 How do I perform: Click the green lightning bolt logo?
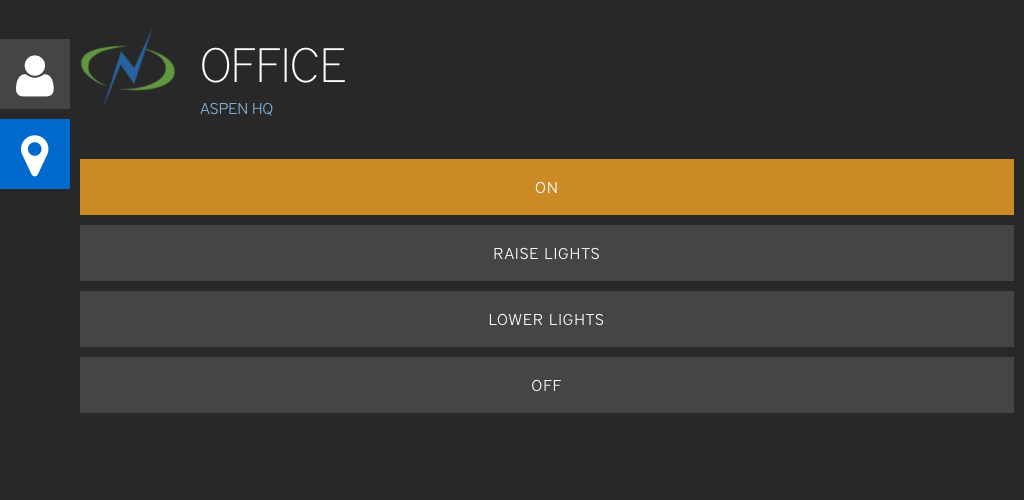click(128, 67)
